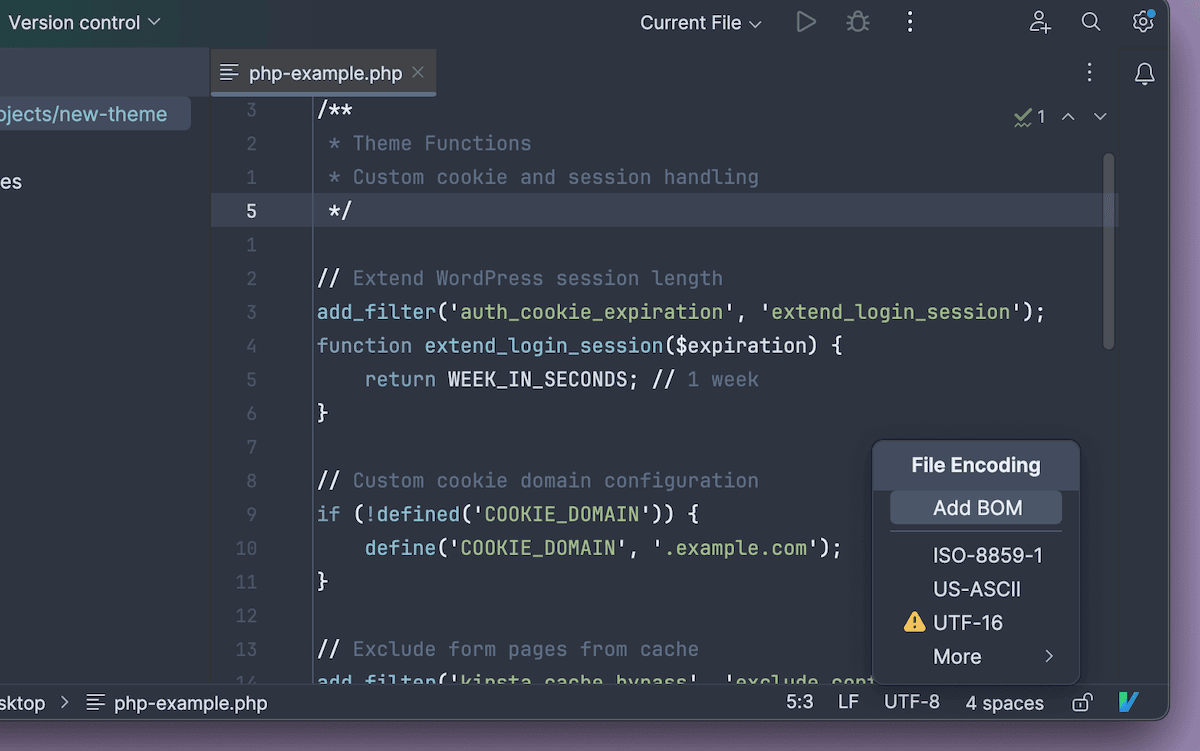Switch to the php-example.php tab
This screenshot has width=1200, height=751.
320,72
